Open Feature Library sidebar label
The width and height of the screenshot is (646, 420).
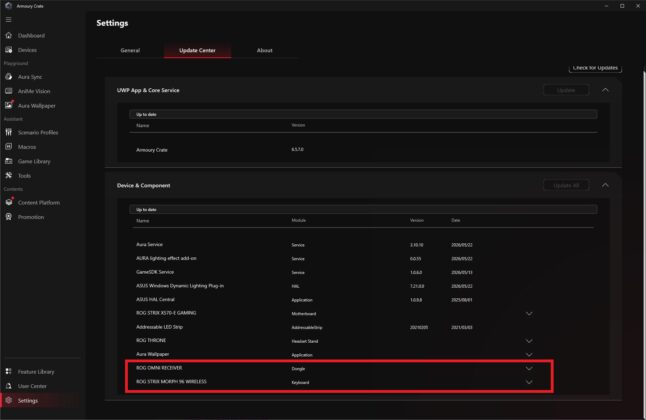pyautogui.click(x=36, y=371)
